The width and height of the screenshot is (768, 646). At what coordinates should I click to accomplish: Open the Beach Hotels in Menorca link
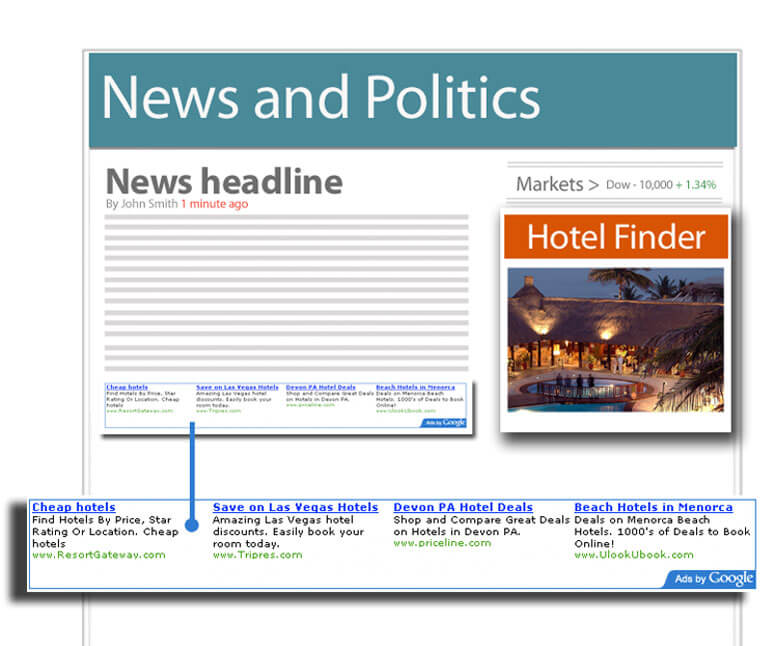653,507
